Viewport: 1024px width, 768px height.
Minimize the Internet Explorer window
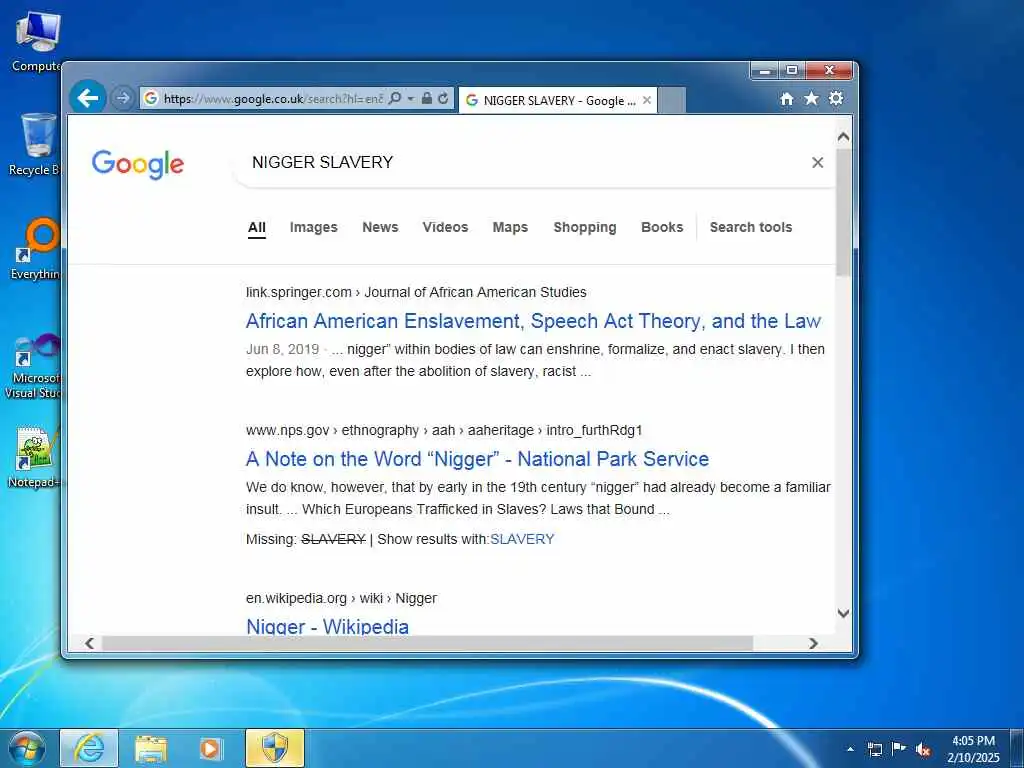(764, 70)
